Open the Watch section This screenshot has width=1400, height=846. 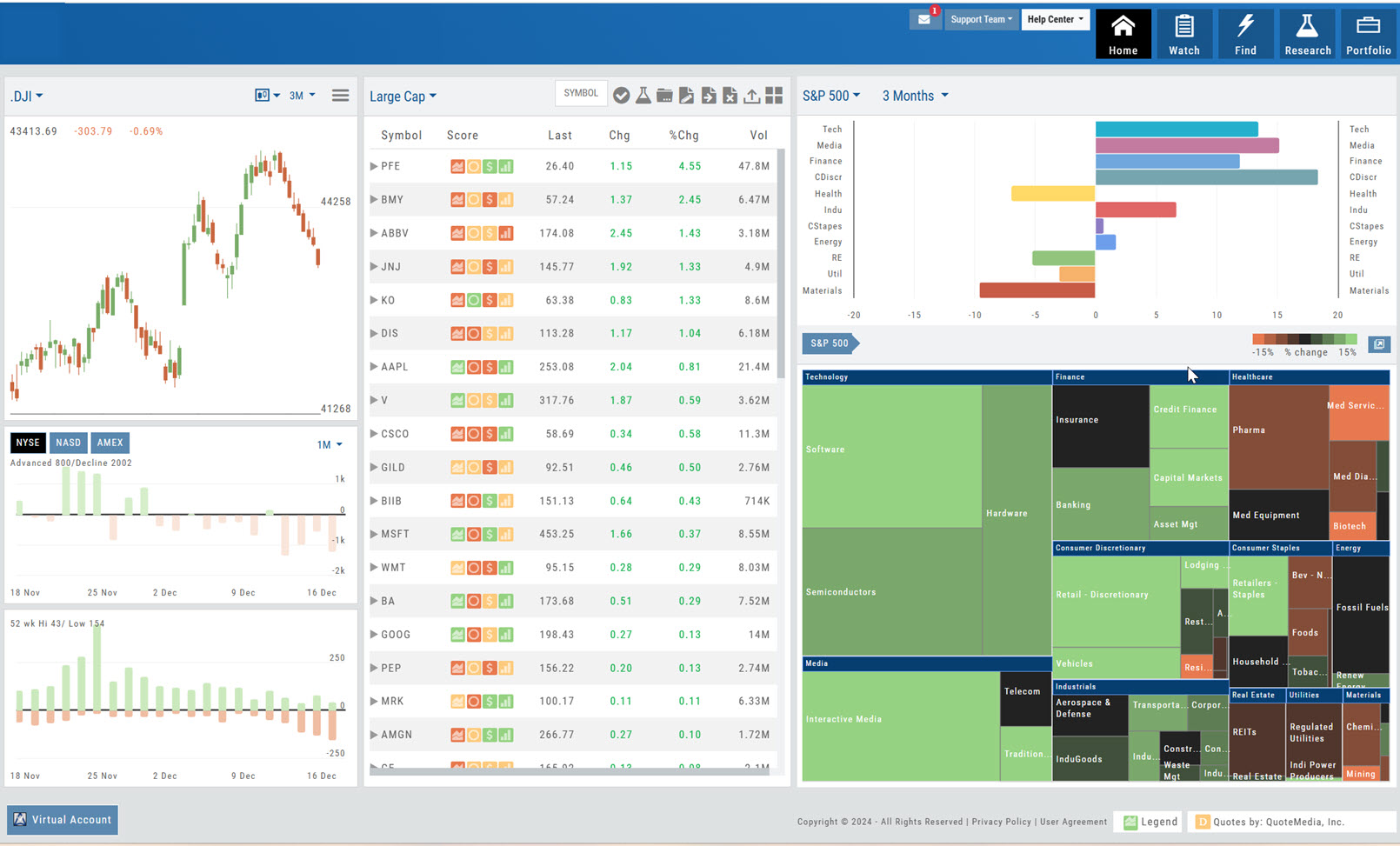click(1183, 35)
